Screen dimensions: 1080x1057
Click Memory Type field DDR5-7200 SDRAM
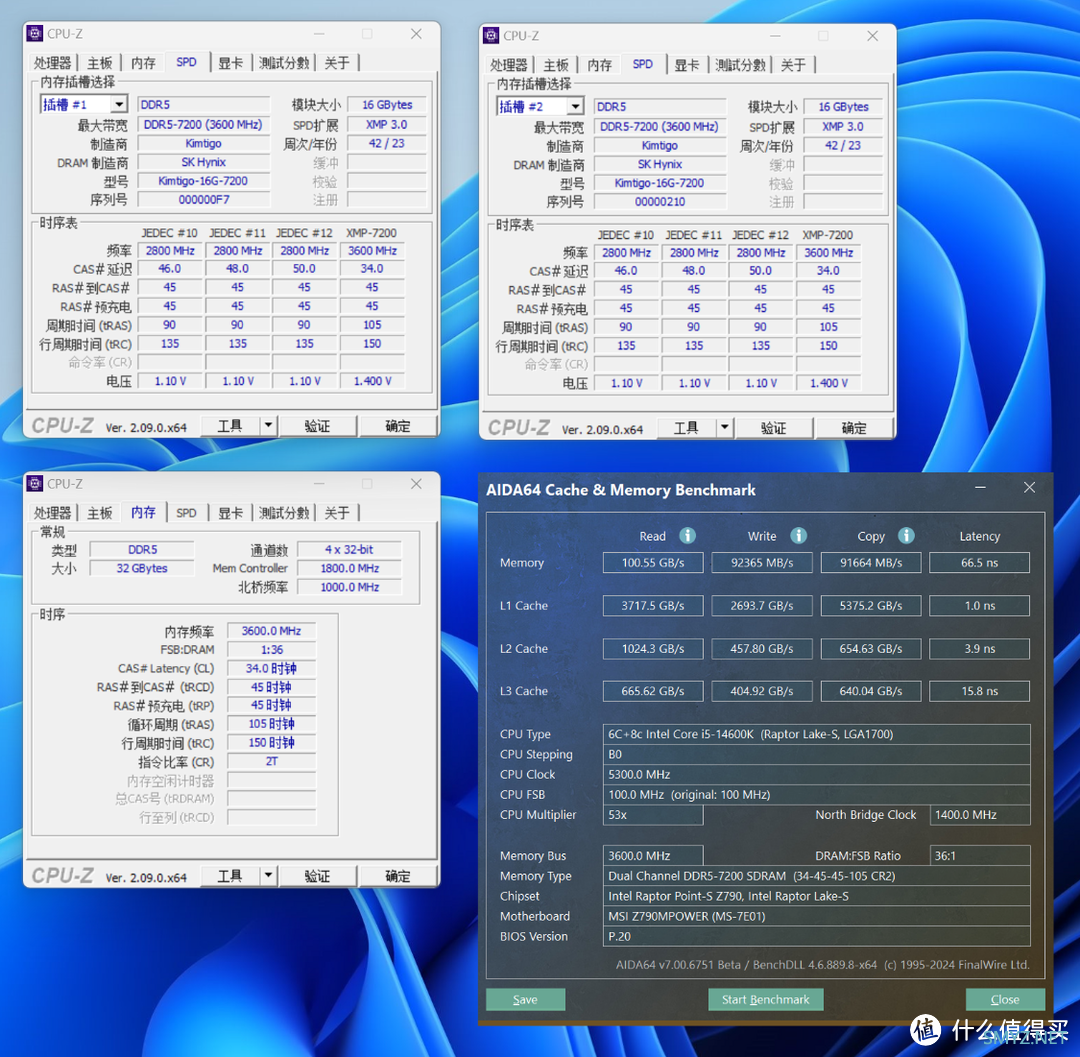tap(816, 876)
